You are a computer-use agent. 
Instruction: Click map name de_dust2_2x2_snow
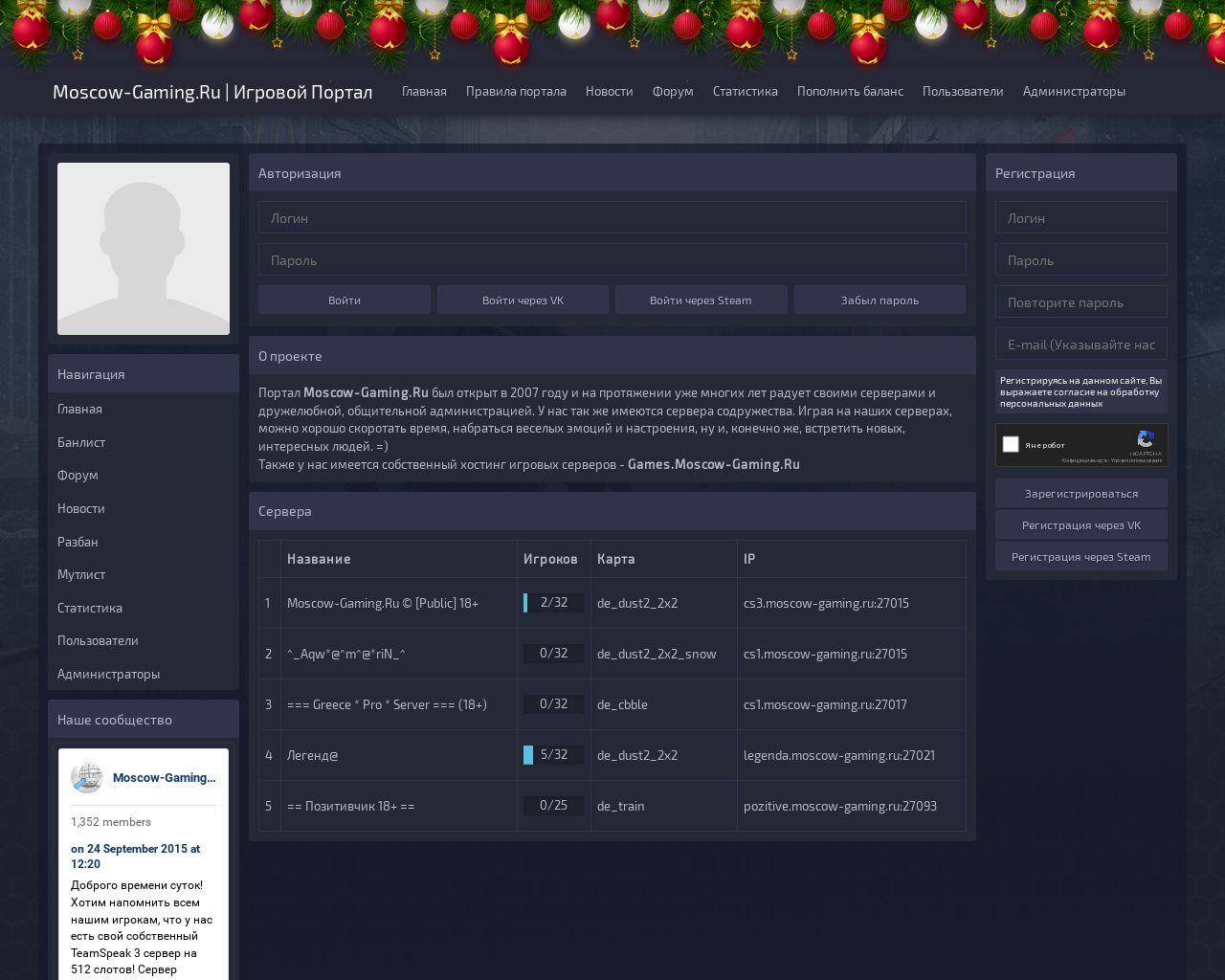point(657,654)
